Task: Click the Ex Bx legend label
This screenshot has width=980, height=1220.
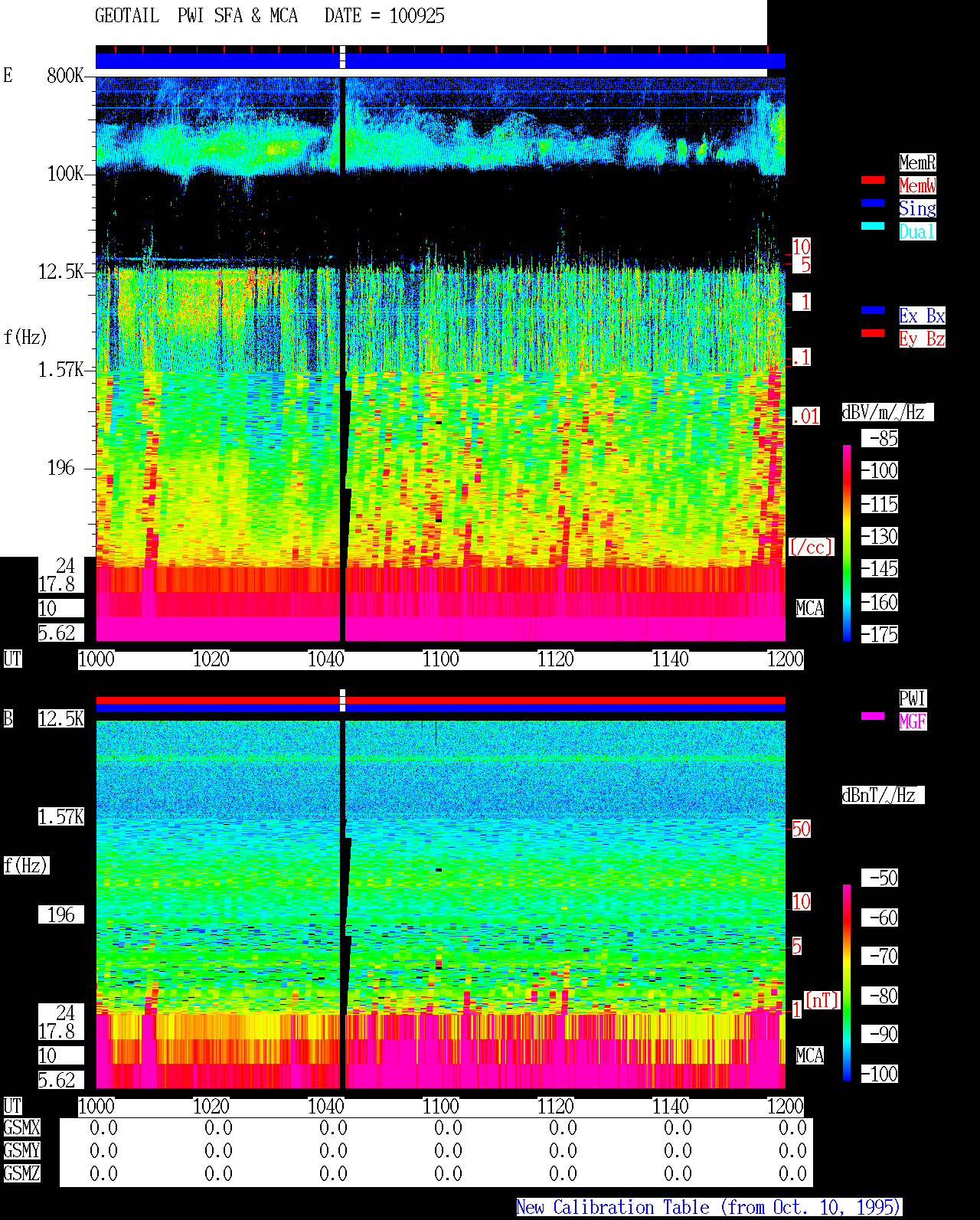Action: [x=922, y=316]
